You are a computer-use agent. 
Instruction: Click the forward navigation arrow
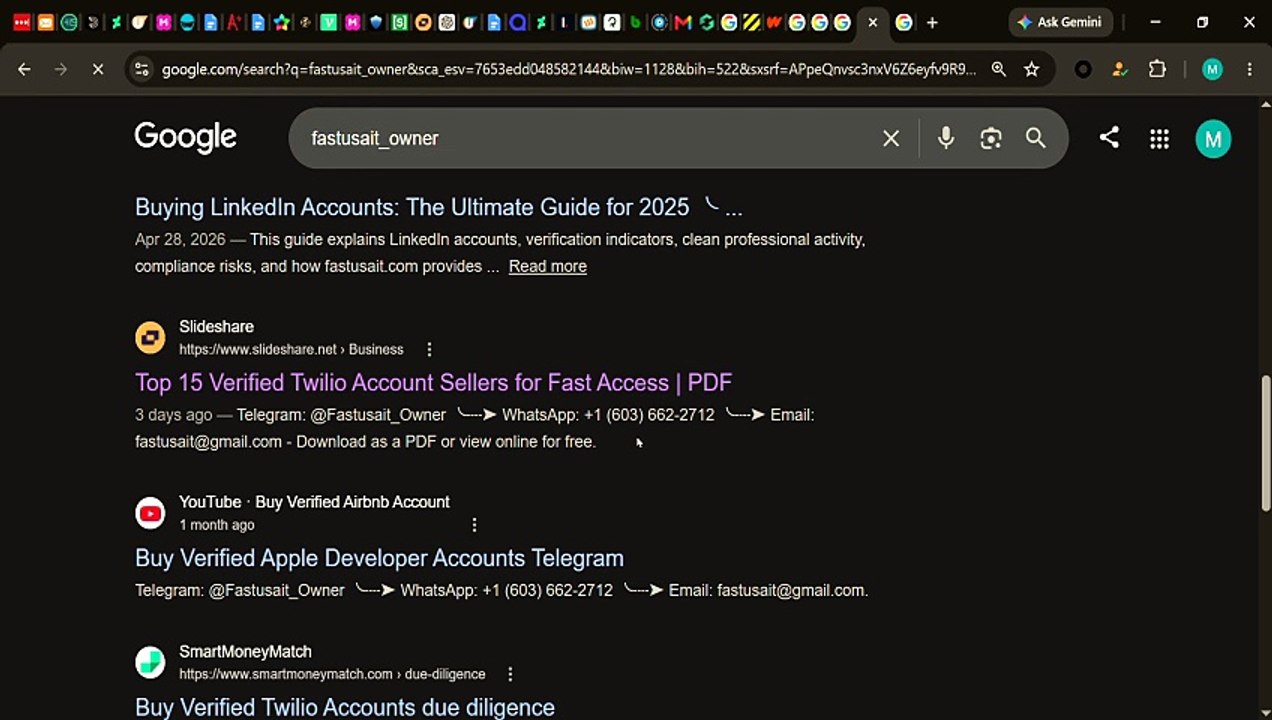click(x=61, y=69)
